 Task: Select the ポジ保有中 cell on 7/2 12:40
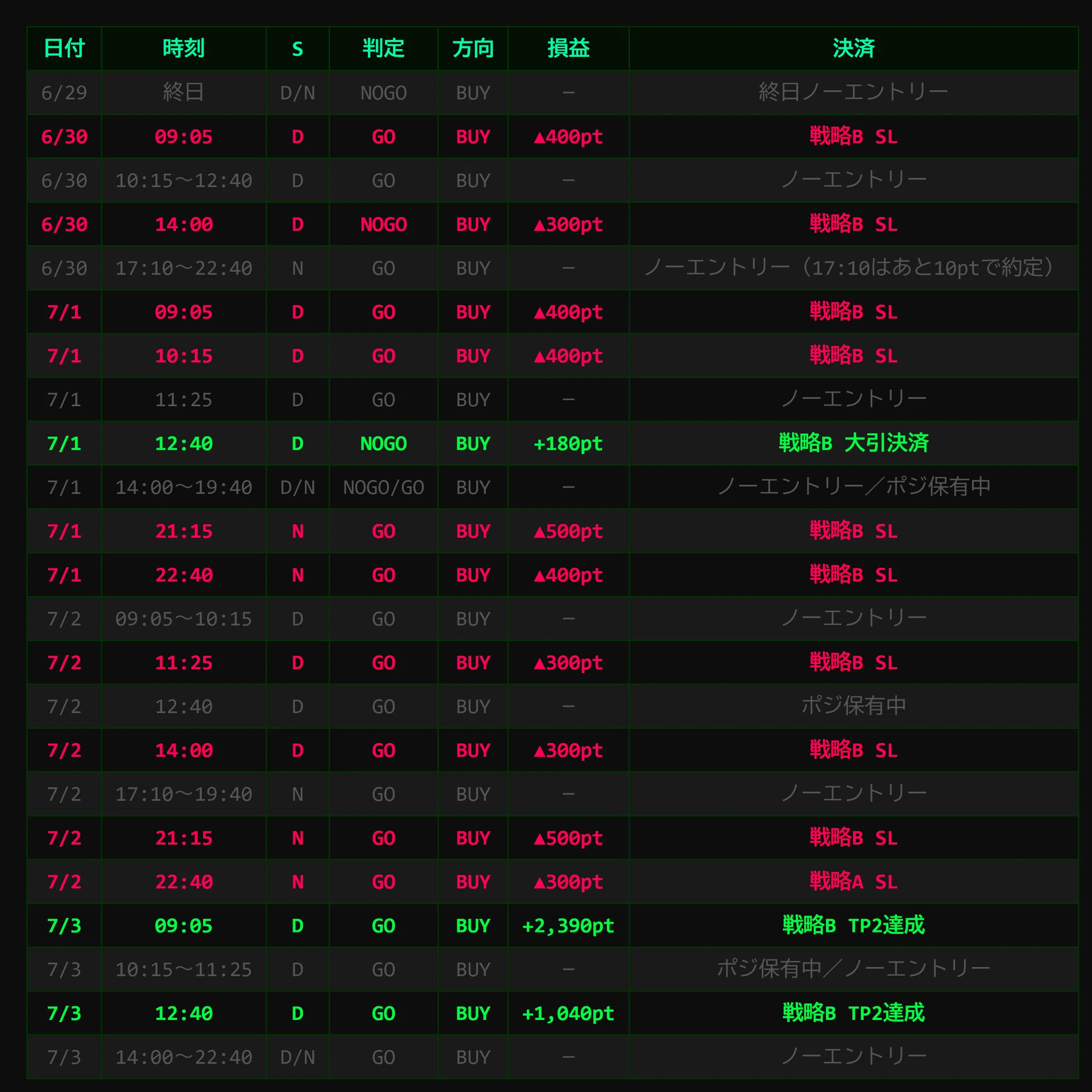click(x=853, y=707)
